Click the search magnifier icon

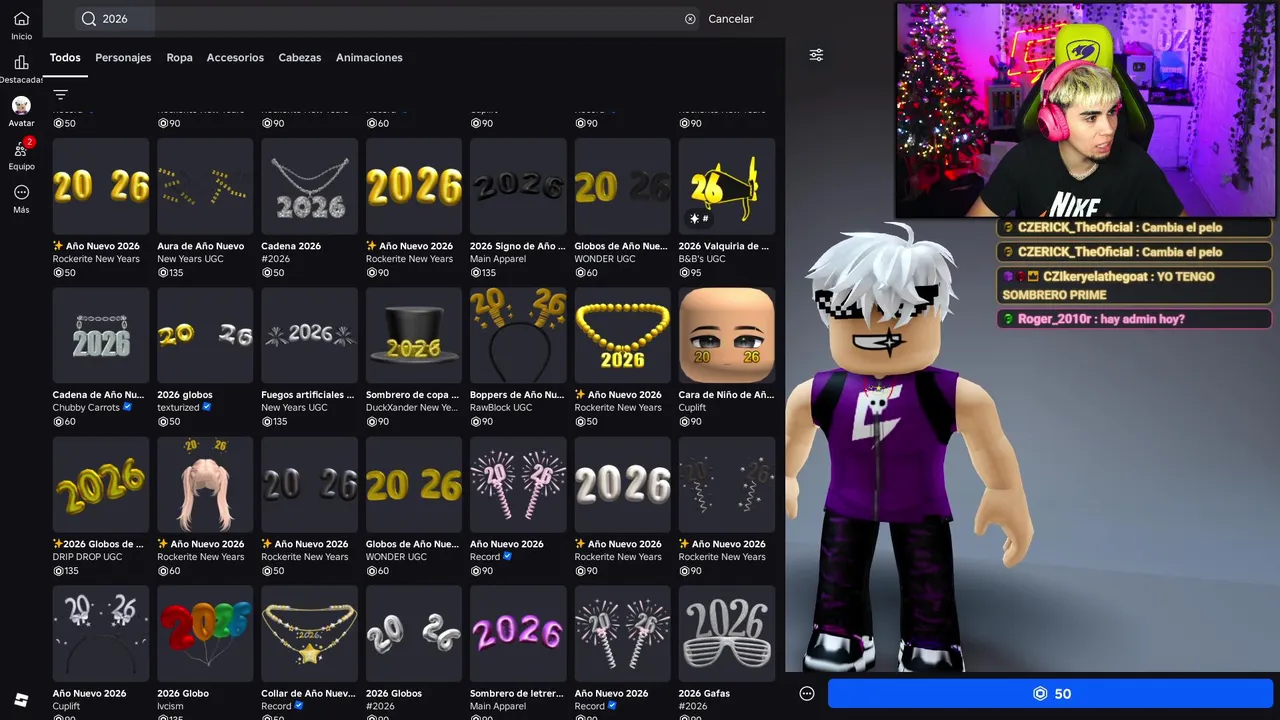(89, 19)
